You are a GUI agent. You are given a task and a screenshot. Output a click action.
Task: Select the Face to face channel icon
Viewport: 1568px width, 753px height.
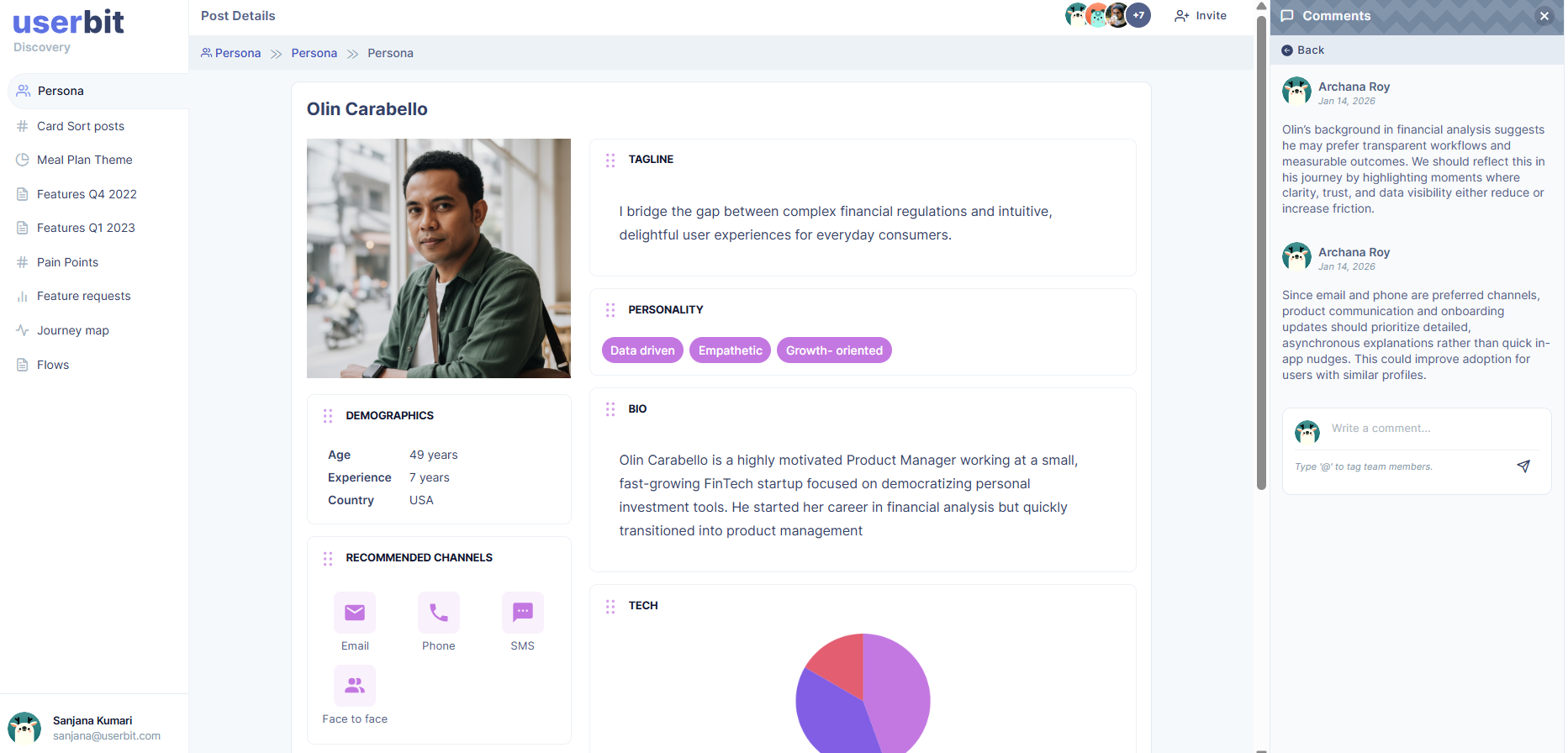tap(354, 686)
